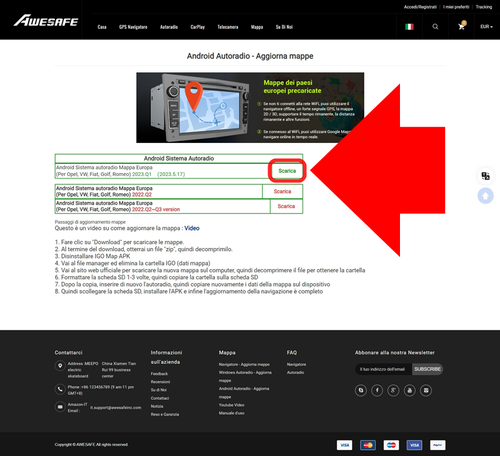Click the translate floating side icon
The width and height of the screenshot is (500, 456).
click(485, 176)
